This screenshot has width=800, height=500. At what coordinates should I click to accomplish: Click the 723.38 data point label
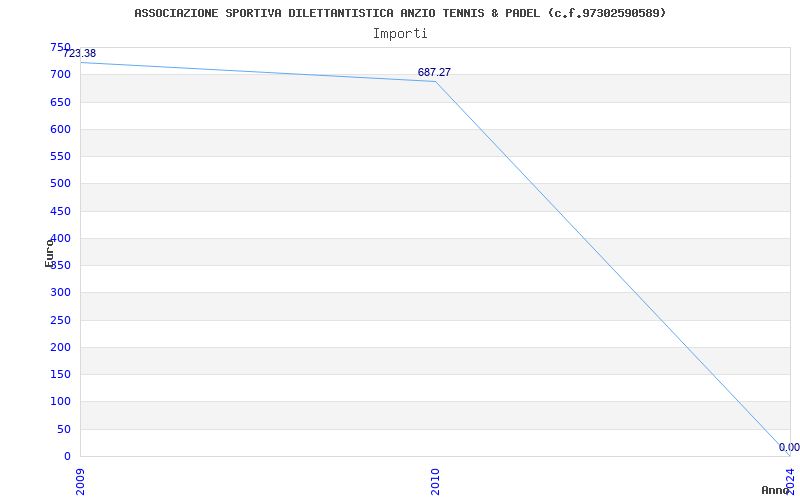click(x=80, y=54)
